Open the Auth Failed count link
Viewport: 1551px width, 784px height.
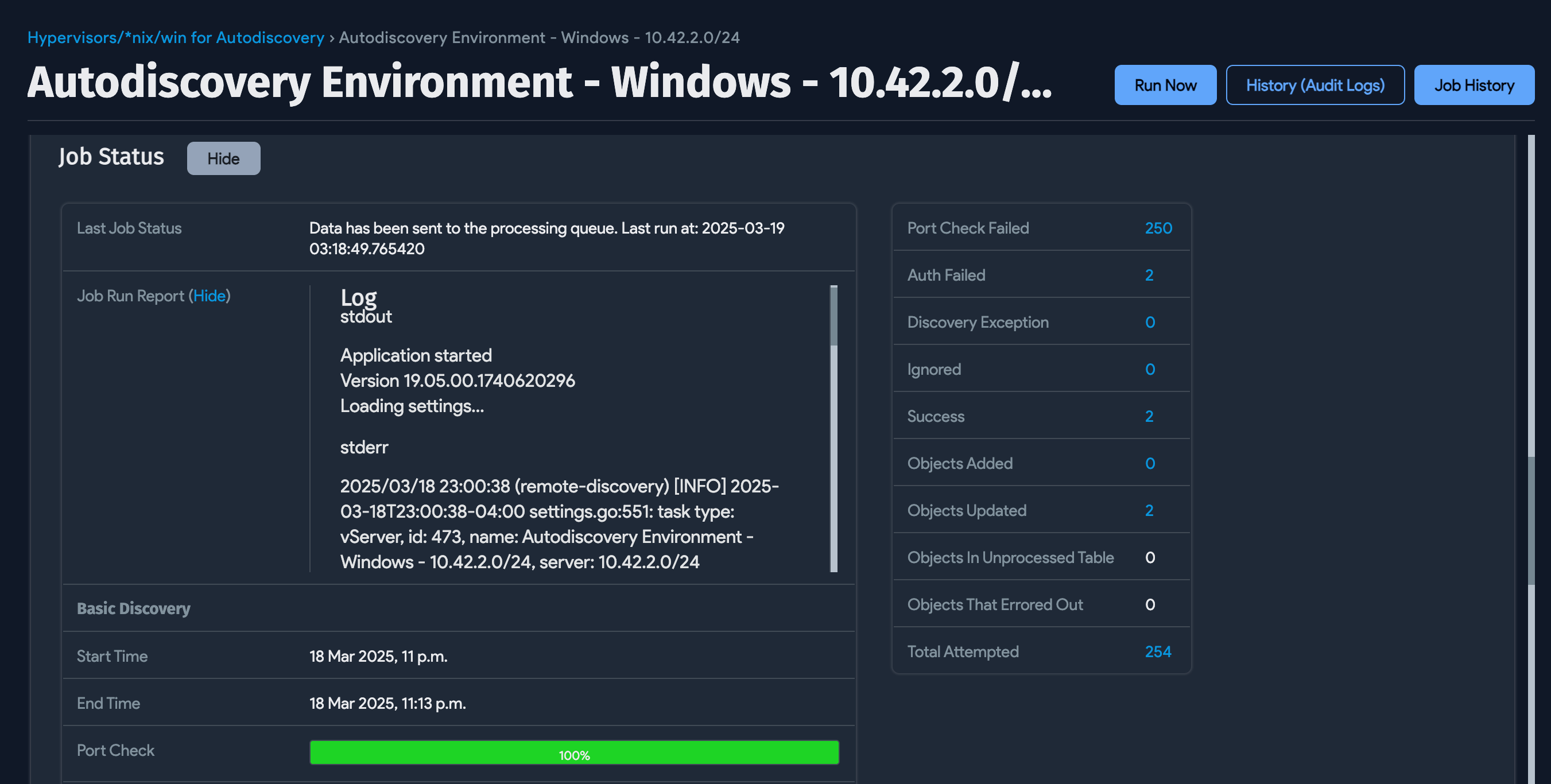(1149, 275)
